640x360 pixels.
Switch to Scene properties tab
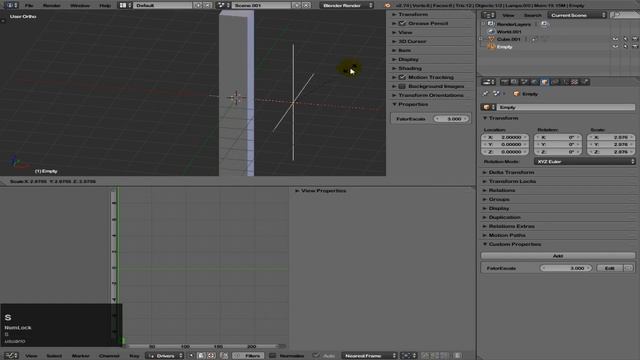pyautogui.click(x=524, y=82)
